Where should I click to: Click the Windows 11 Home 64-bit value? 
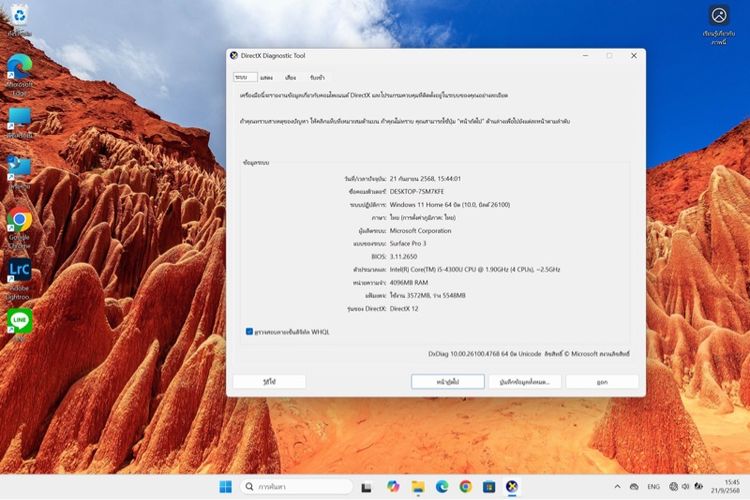click(x=450, y=205)
